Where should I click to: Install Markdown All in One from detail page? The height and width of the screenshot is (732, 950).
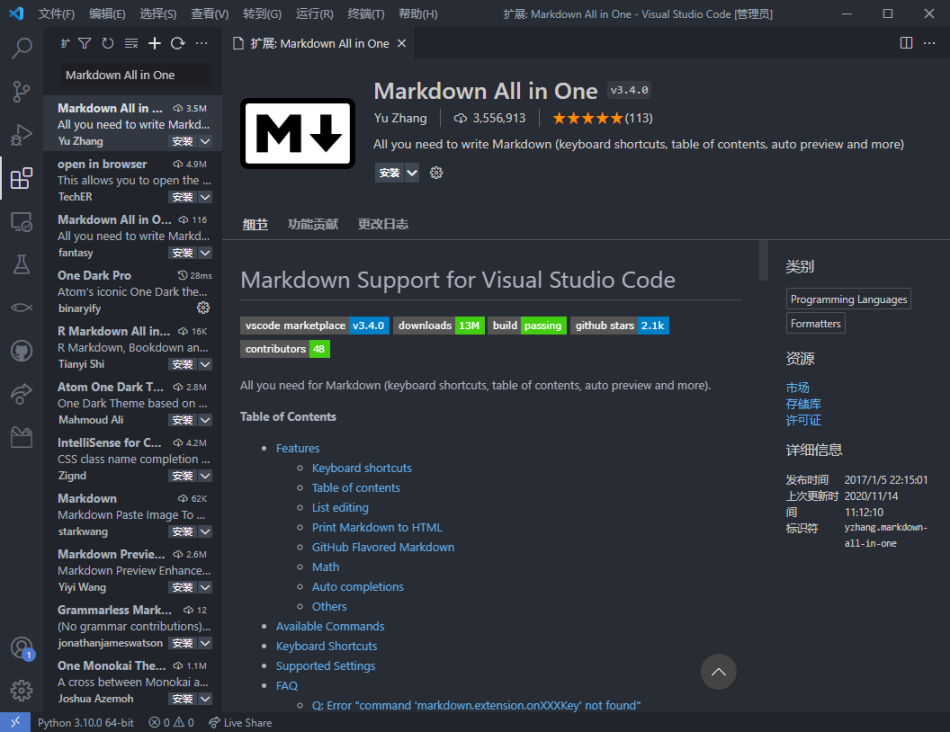[390, 173]
